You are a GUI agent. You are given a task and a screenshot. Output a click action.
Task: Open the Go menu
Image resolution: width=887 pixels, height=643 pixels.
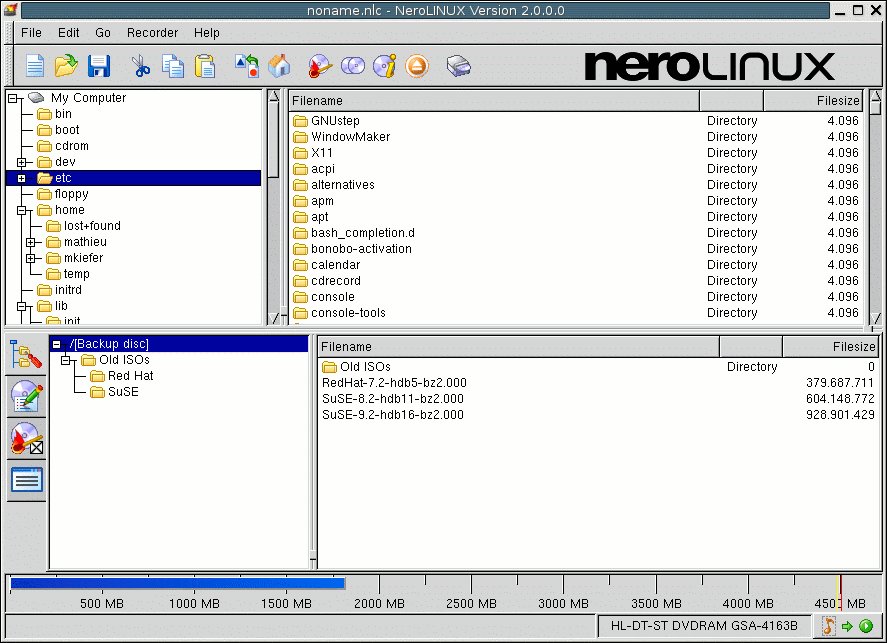click(103, 33)
